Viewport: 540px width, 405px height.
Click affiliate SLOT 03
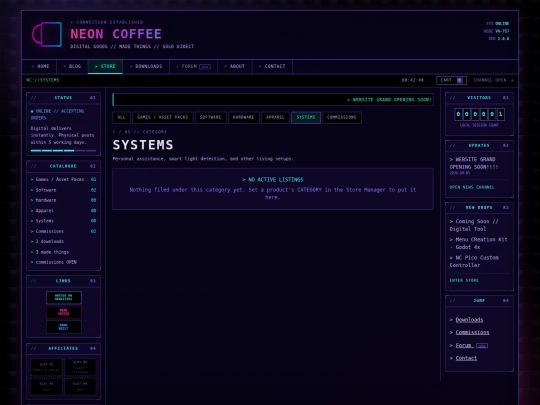click(x=46, y=386)
